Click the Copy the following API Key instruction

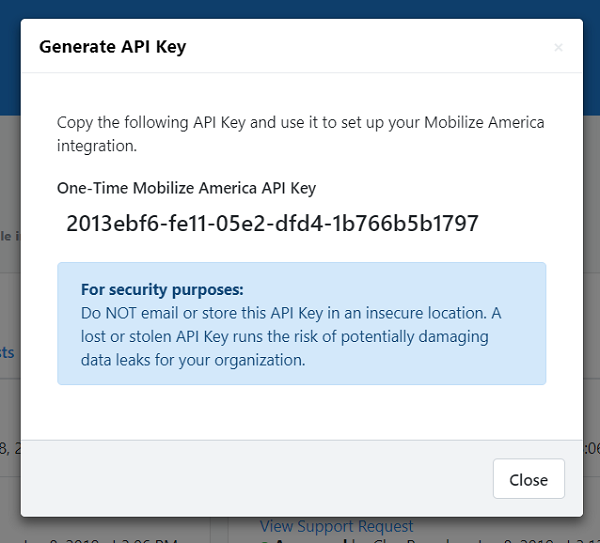pos(300,123)
